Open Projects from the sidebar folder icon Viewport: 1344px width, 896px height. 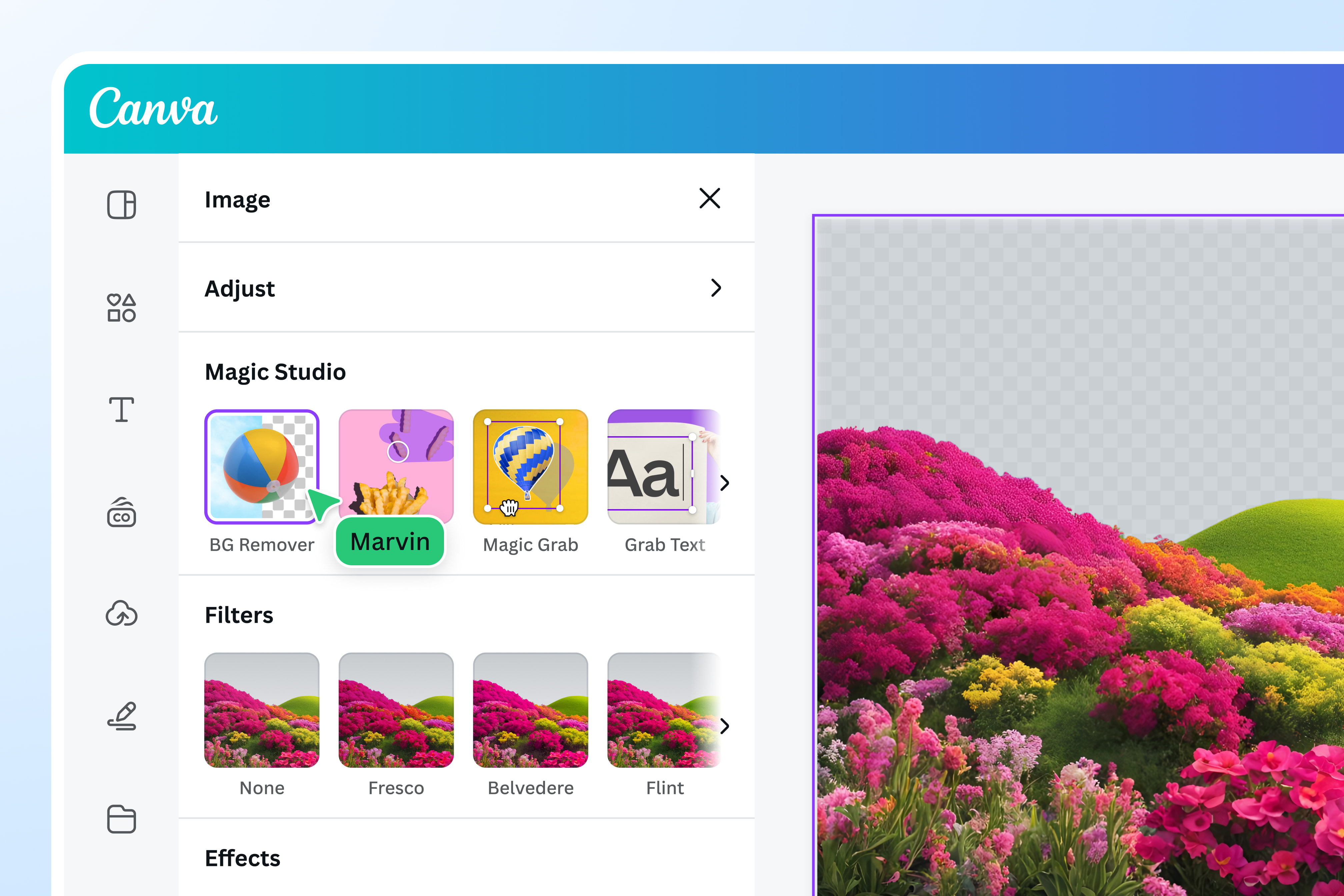[121, 819]
